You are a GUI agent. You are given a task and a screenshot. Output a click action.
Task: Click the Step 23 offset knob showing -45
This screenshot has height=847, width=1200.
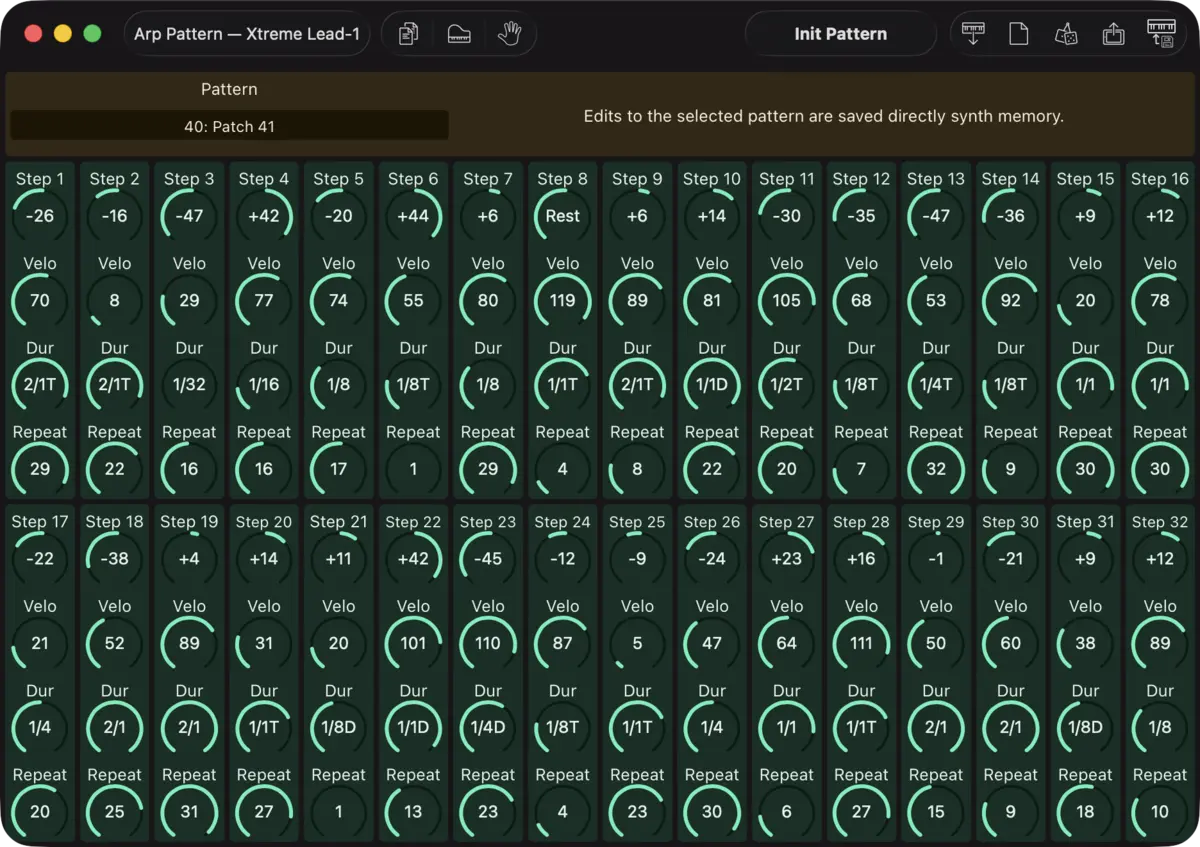488,559
